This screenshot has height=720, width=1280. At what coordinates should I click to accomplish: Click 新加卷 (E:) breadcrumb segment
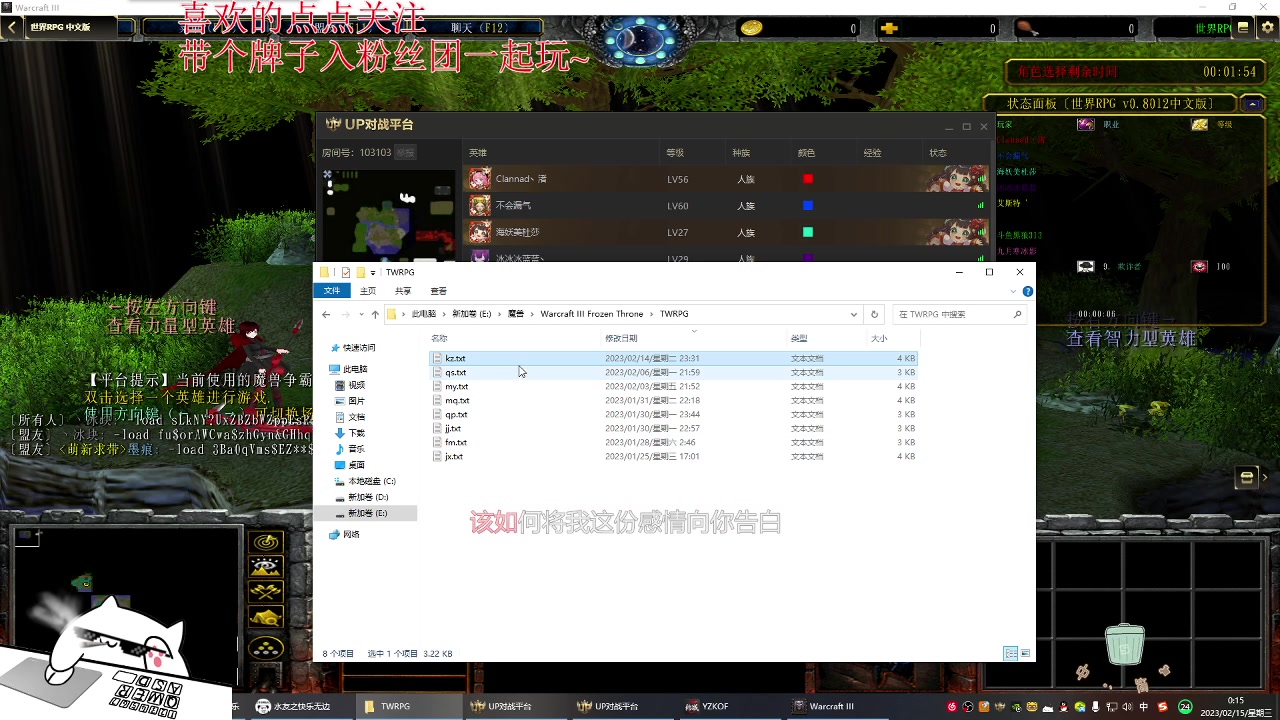click(472, 314)
